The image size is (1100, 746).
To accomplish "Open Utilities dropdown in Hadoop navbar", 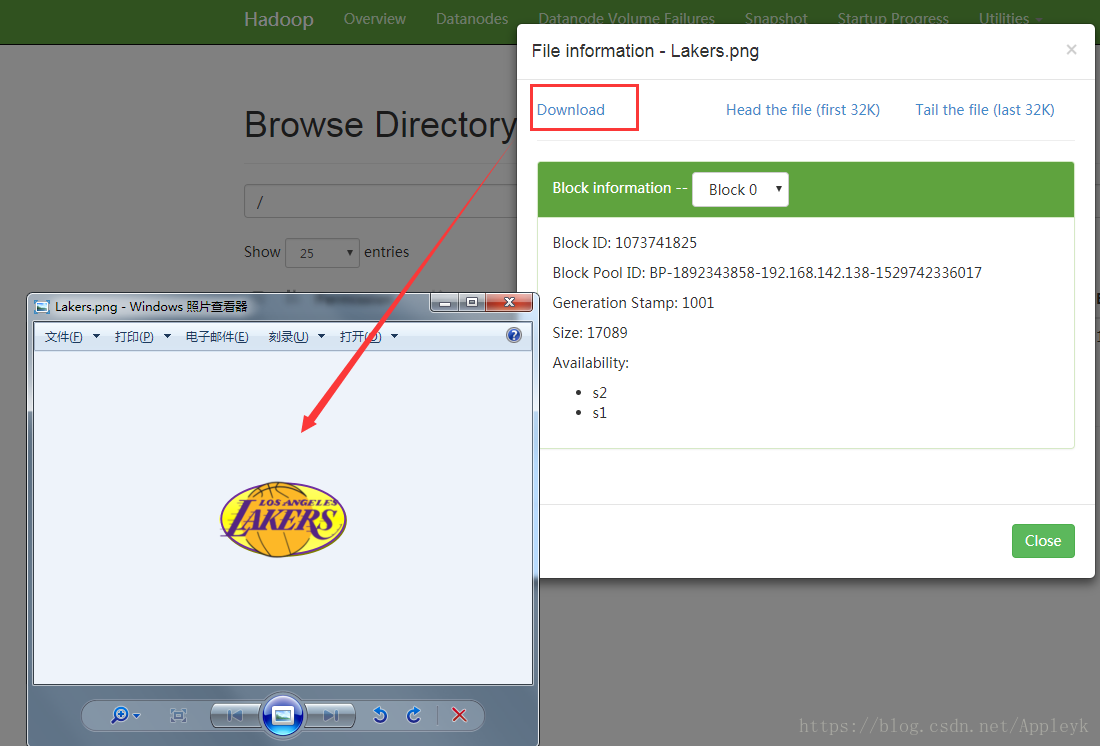I will (x=1010, y=19).
